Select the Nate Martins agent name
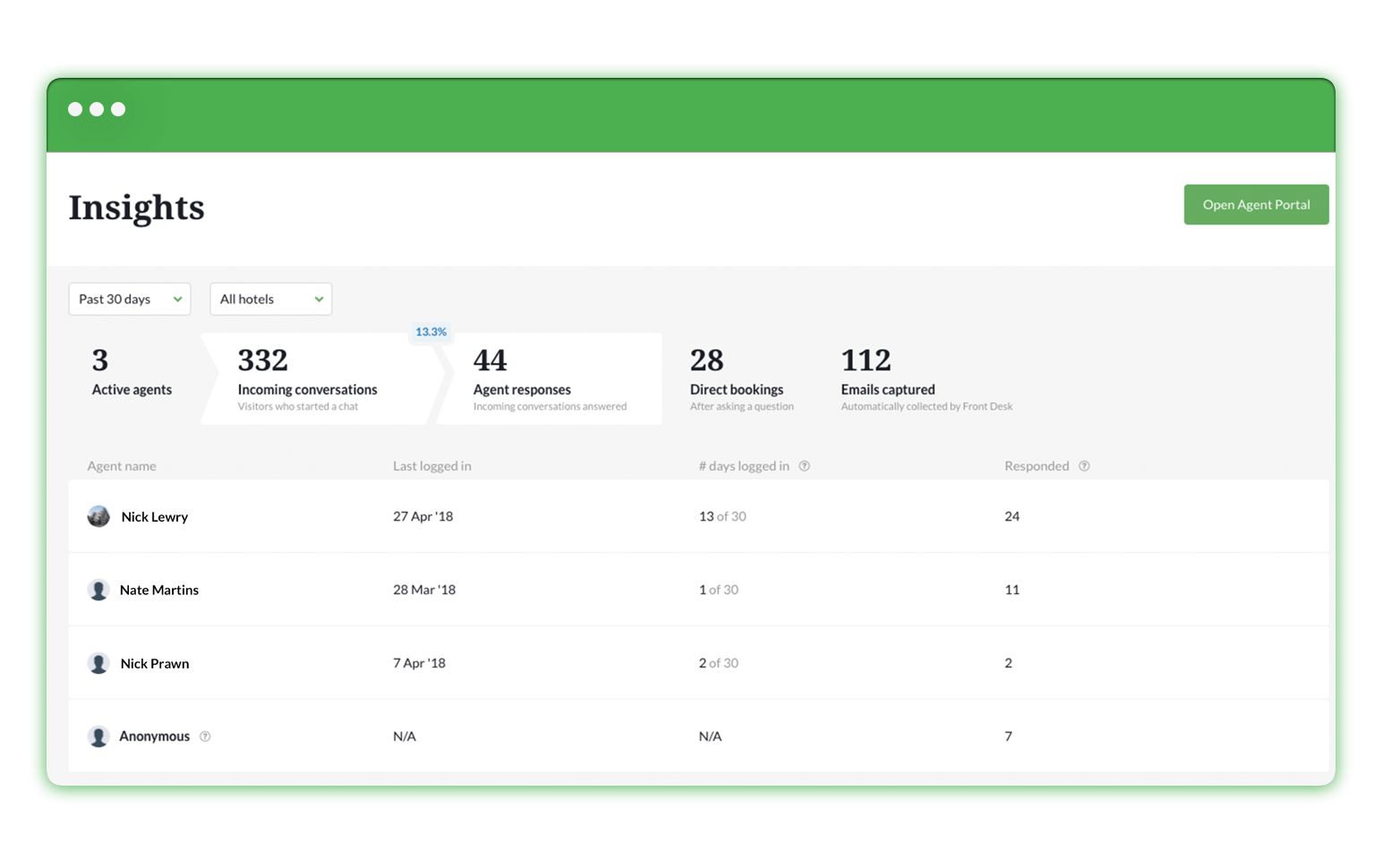This screenshot has height=868, width=1383. pos(159,591)
